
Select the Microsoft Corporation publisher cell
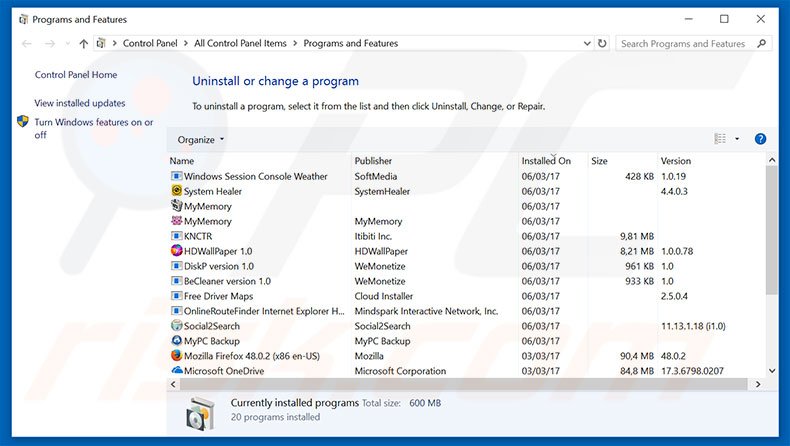(400, 371)
